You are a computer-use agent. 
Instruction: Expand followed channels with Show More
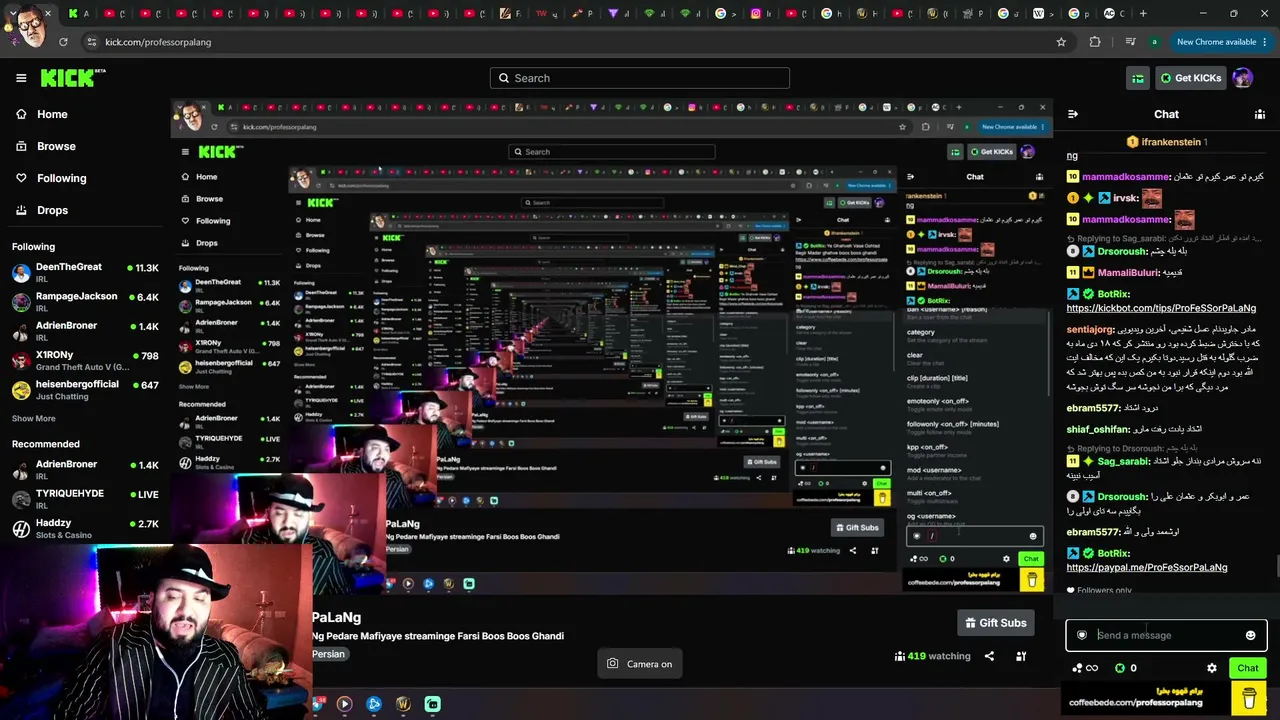coord(34,418)
